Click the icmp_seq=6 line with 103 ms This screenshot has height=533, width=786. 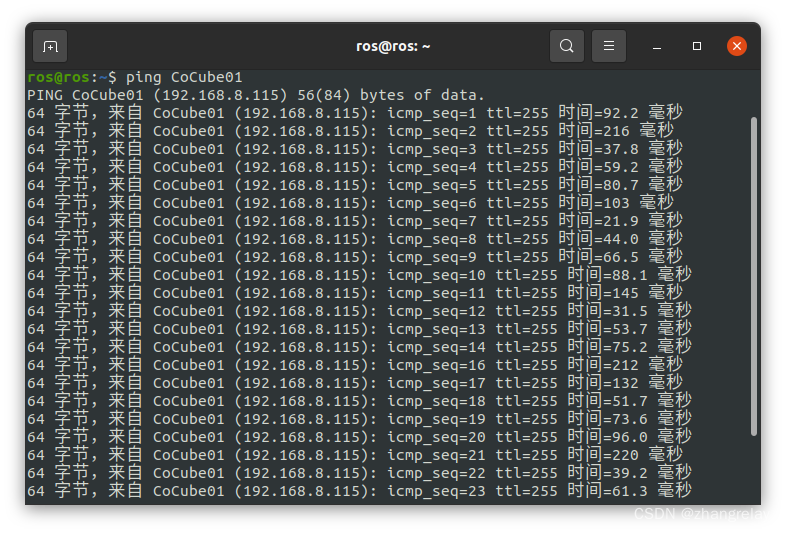point(350,203)
